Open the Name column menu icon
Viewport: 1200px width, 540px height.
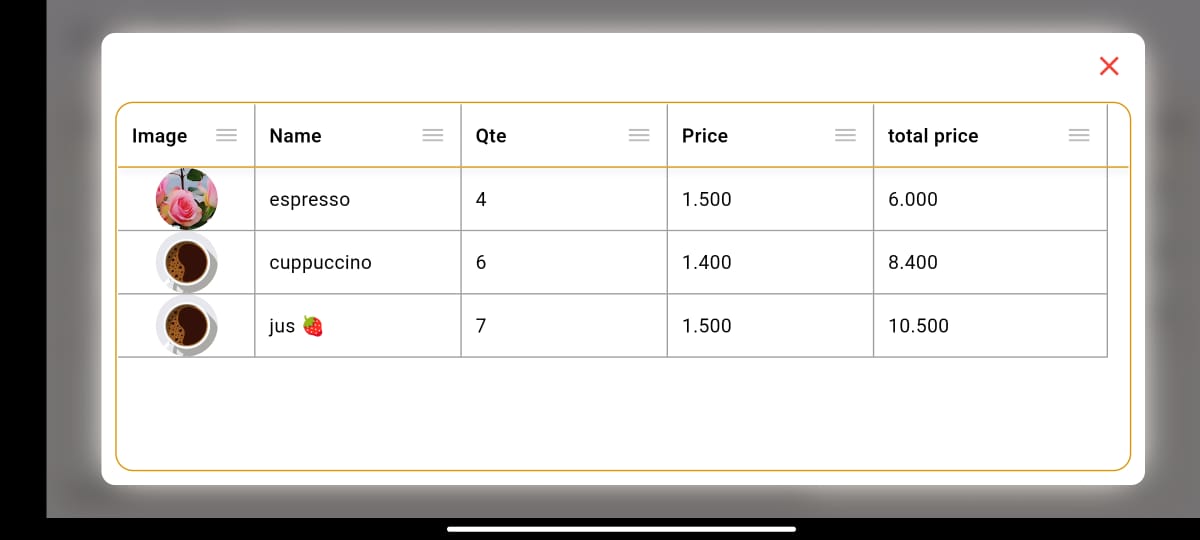(x=433, y=136)
